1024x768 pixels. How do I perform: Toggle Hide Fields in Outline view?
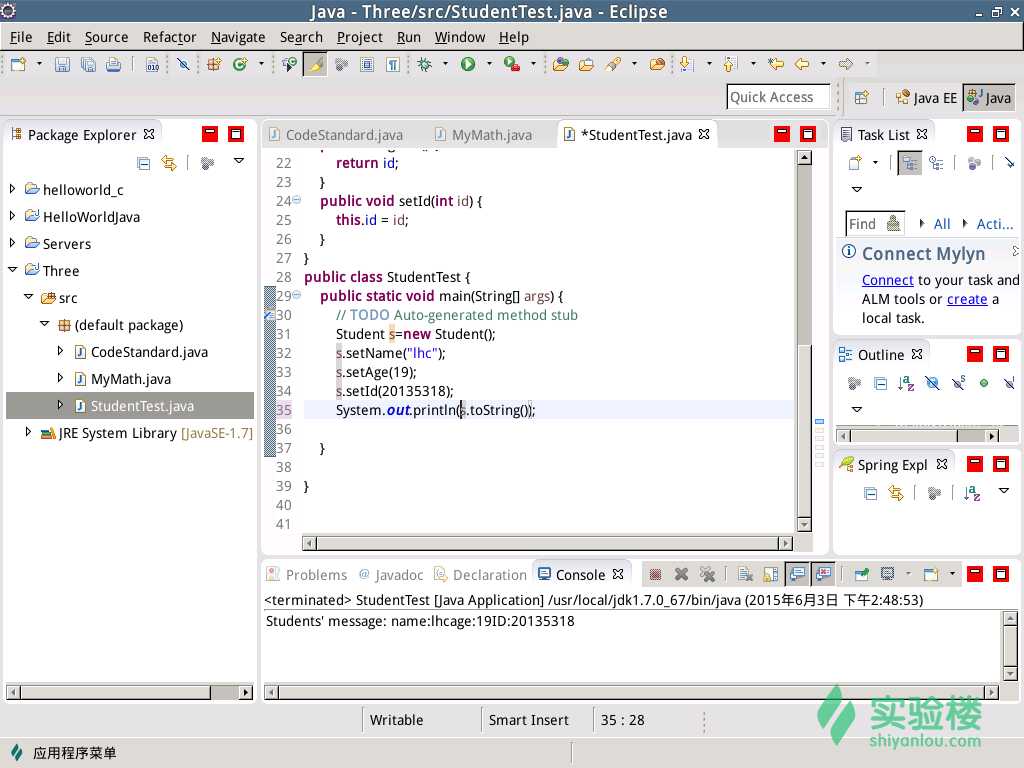(932, 383)
